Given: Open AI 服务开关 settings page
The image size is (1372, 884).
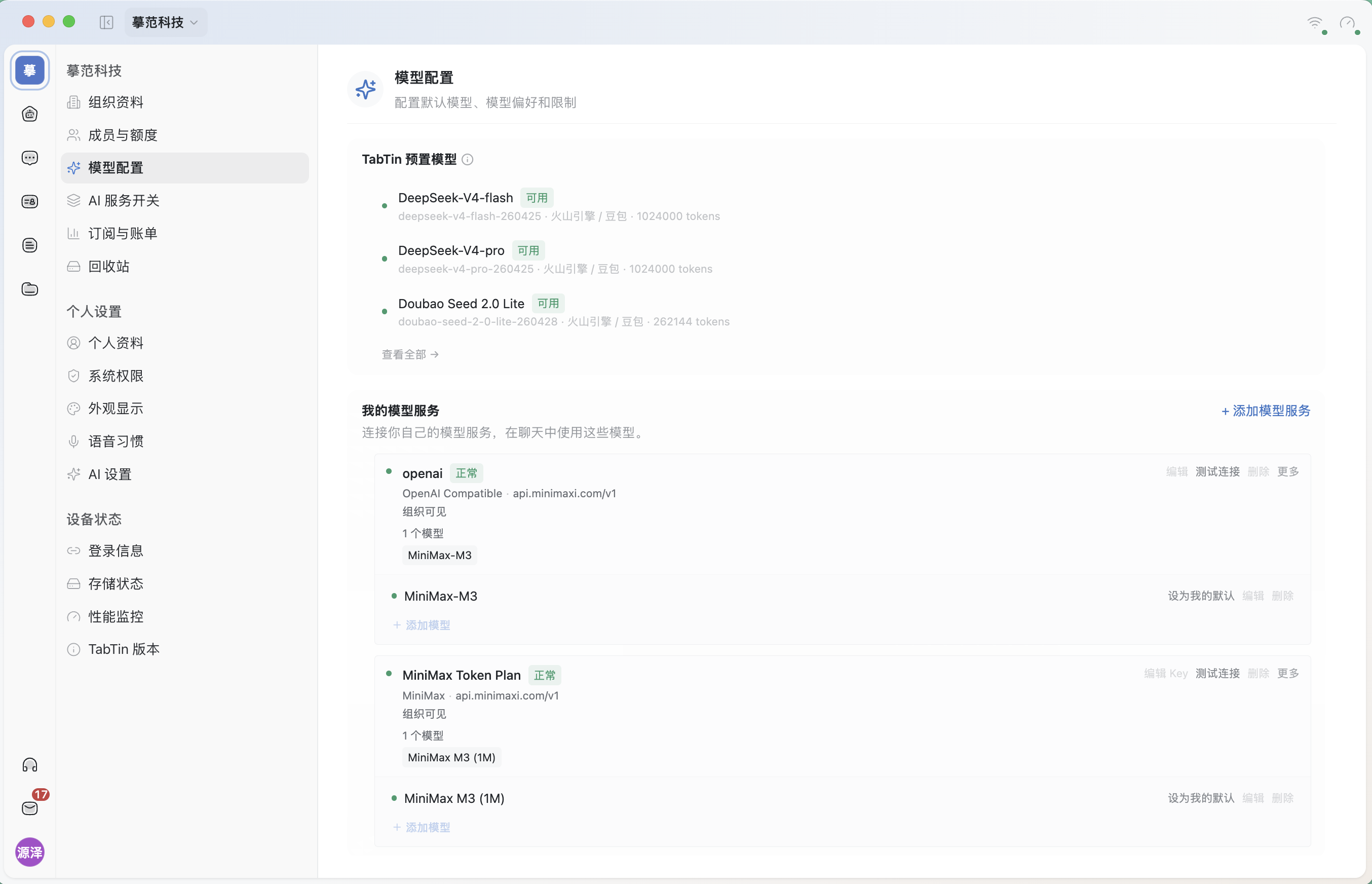Looking at the screenshot, I should click(x=185, y=200).
